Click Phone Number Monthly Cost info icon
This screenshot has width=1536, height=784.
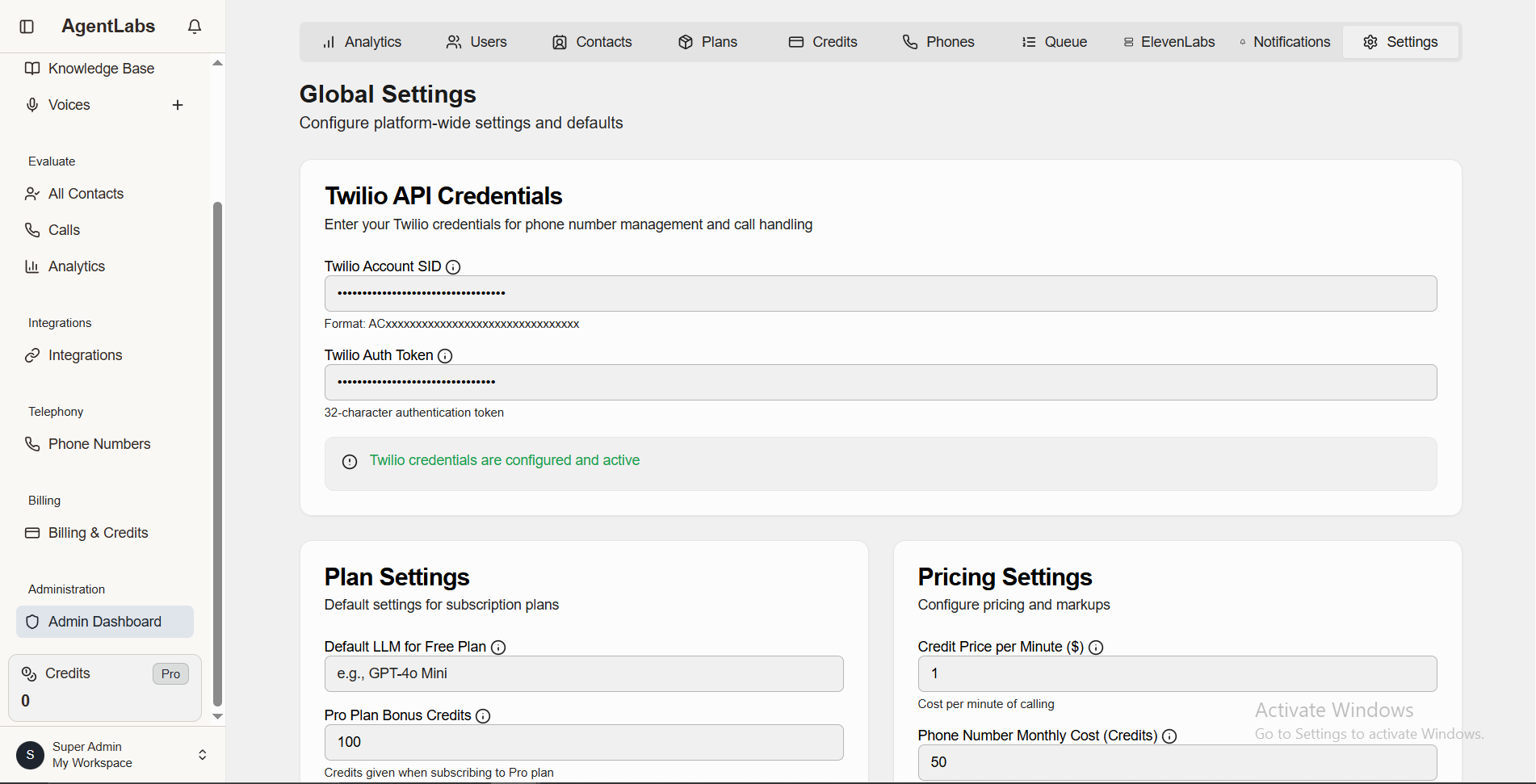[1169, 736]
